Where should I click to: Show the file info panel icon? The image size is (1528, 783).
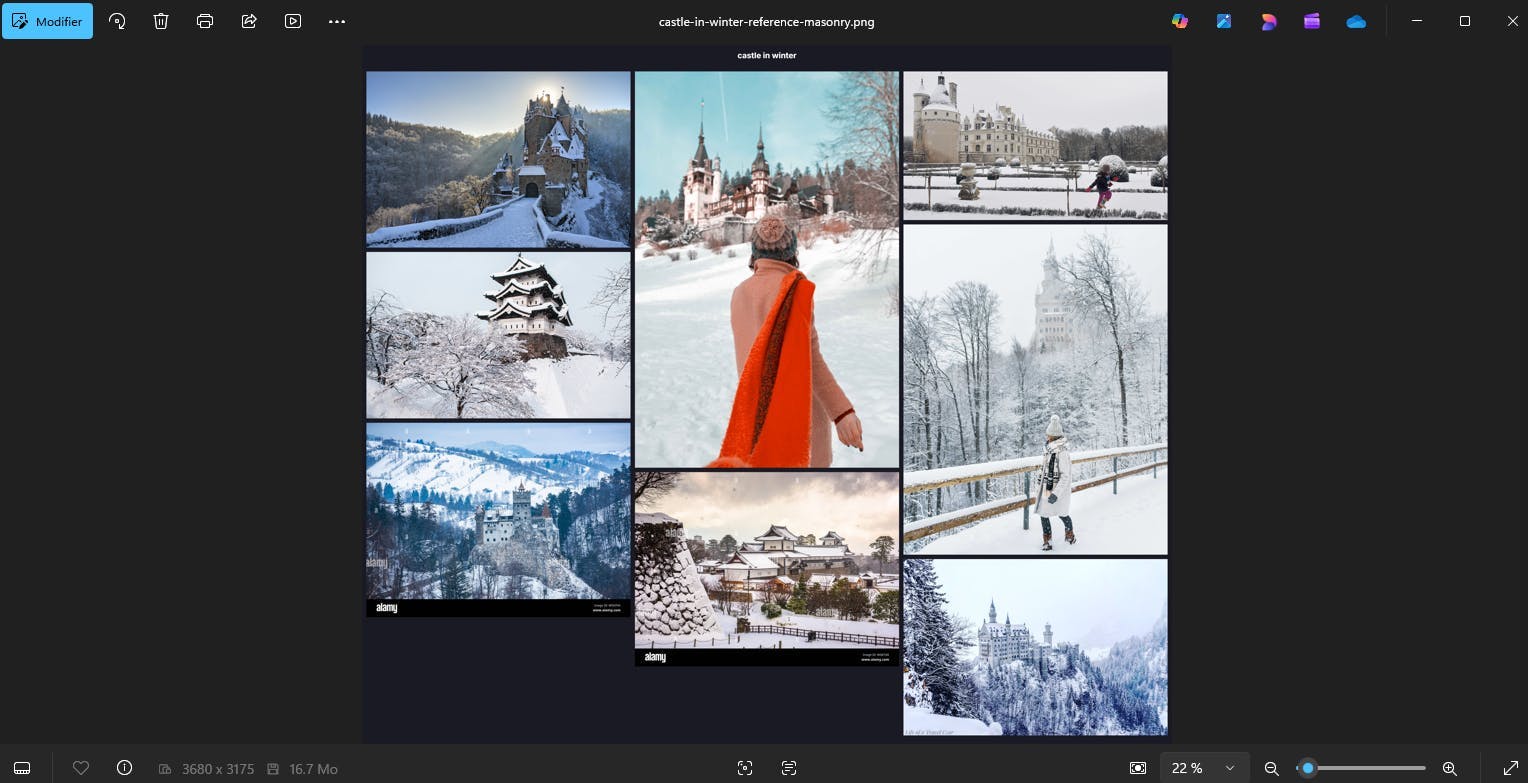(x=124, y=768)
